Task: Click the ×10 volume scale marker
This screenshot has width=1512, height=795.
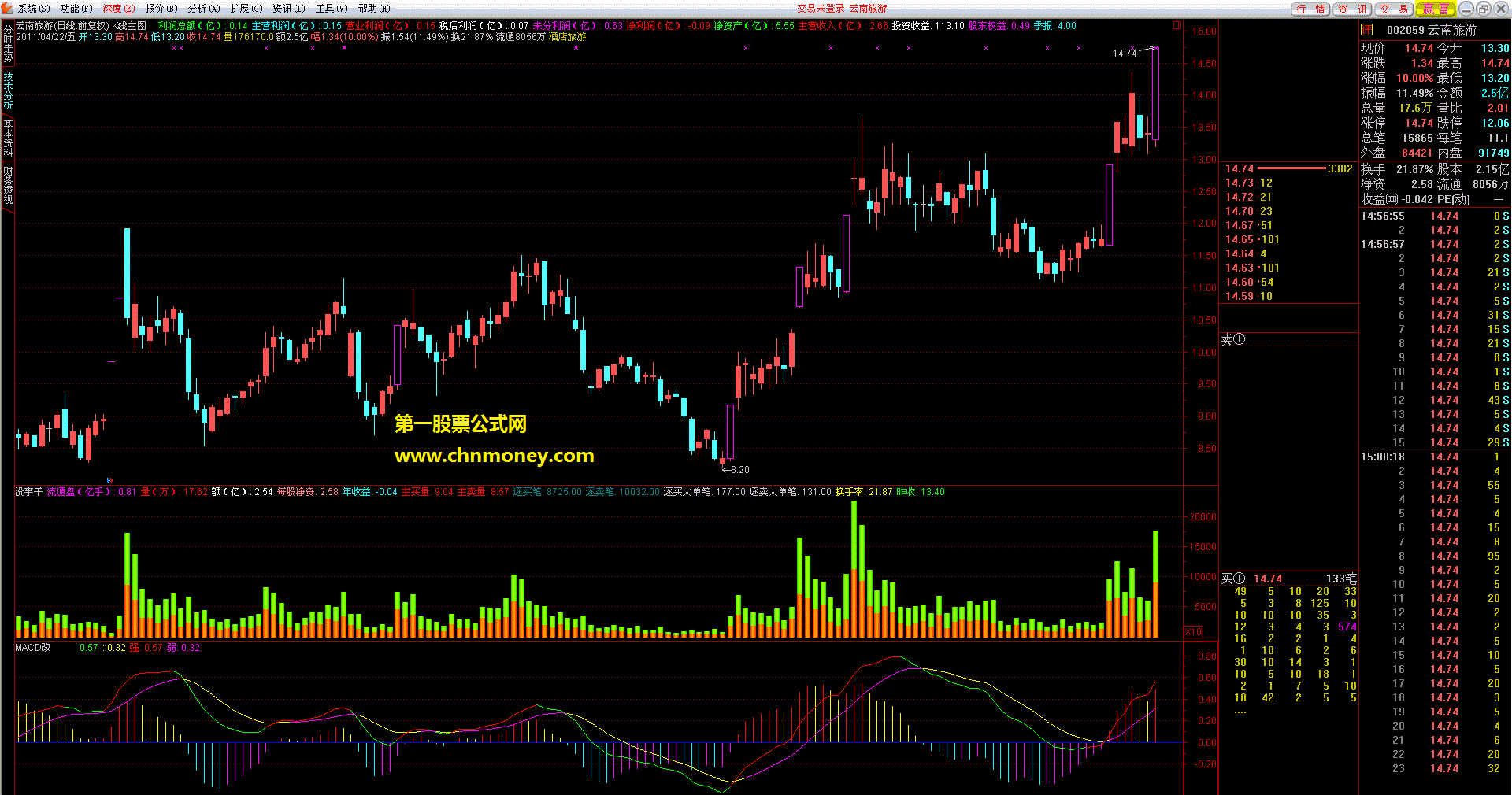Action: pos(1194,631)
